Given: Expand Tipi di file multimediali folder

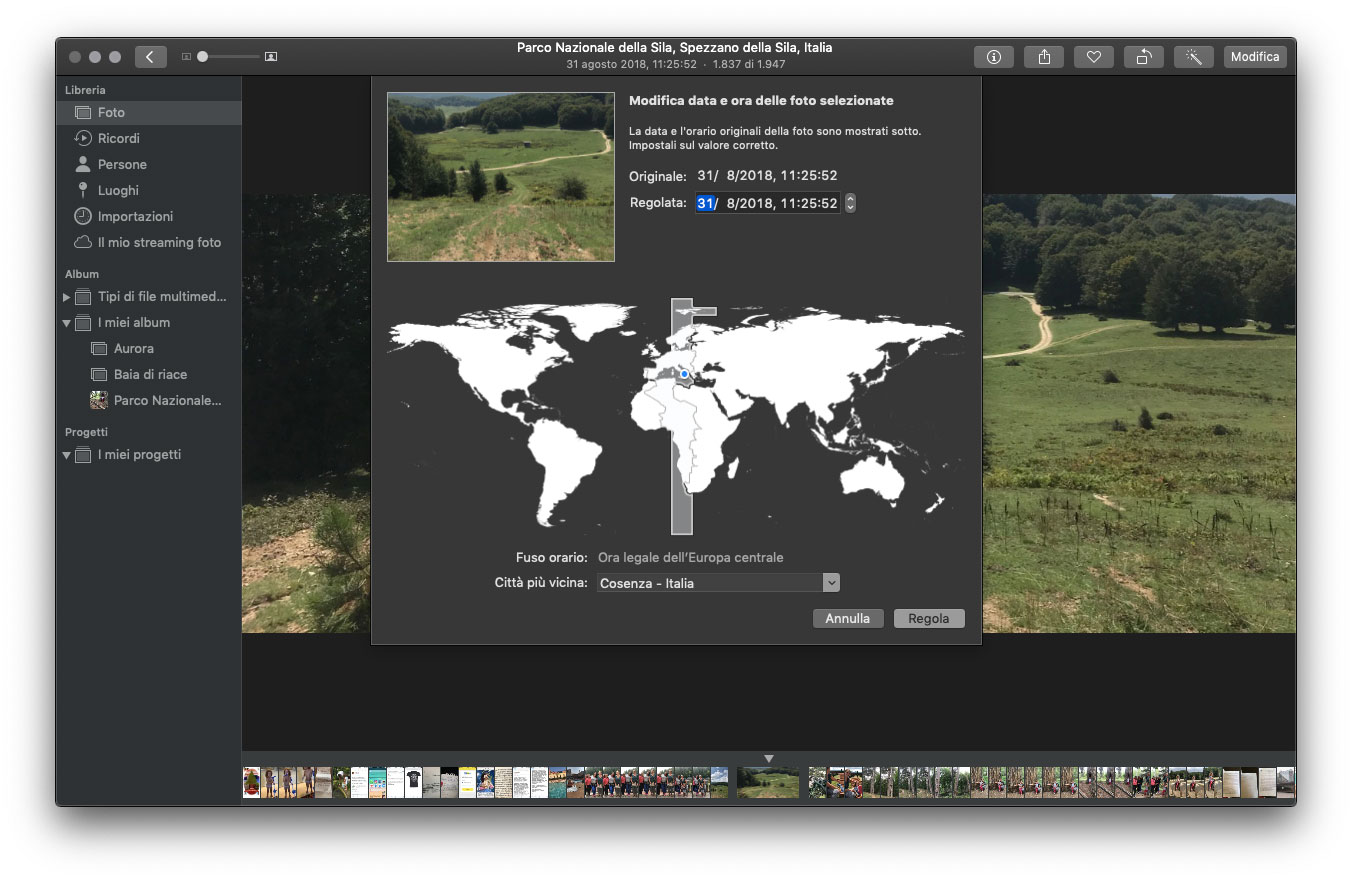Looking at the screenshot, I should 67,297.
